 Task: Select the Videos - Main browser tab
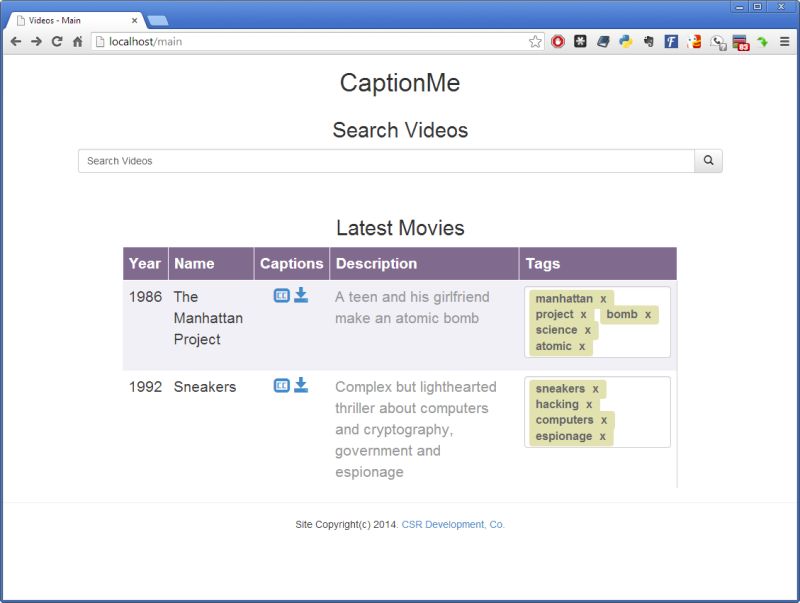(x=70, y=18)
